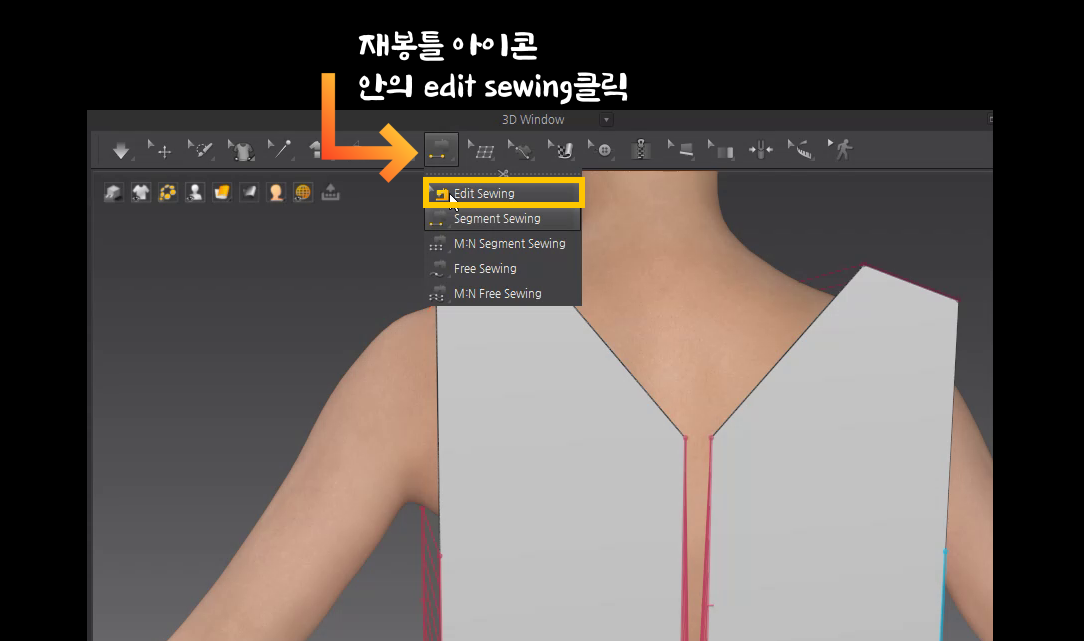Select the Edit Binding/Piping tool
Image resolution: width=1084 pixels, height=641 pixels.
[x=682, y=149]
